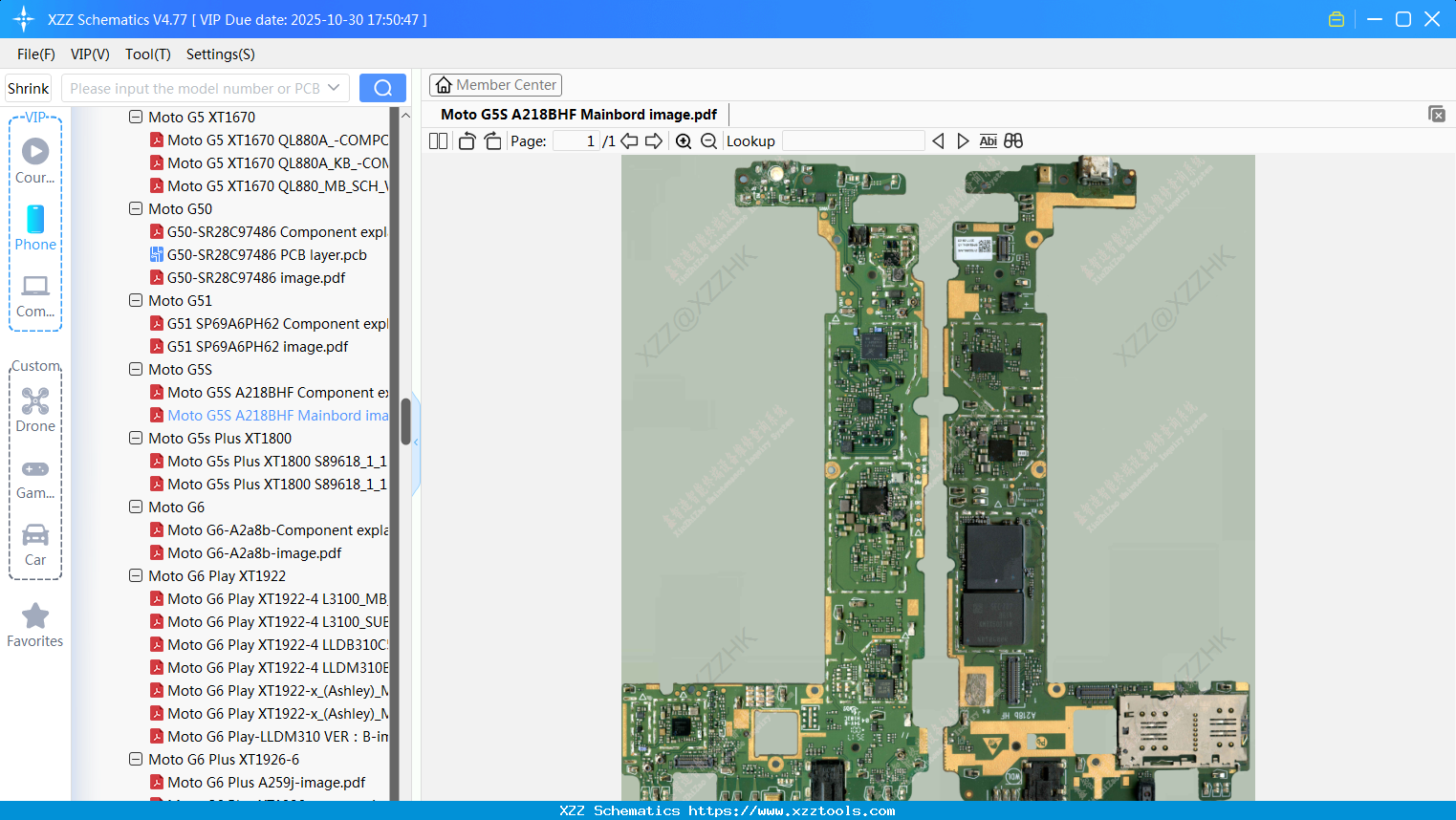Open the binoculars search tool
1456x820 pixels.
[x=1013, y=140]
